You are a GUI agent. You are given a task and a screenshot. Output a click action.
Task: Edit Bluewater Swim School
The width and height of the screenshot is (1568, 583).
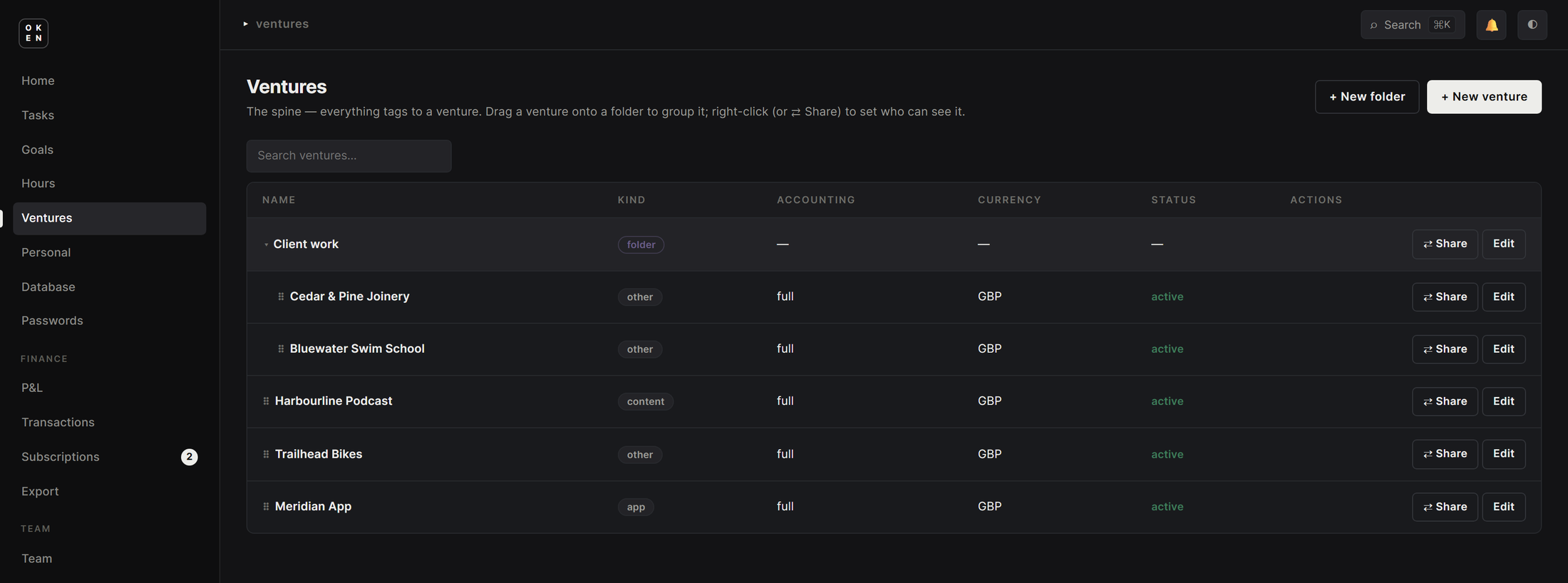point(1504,349)
